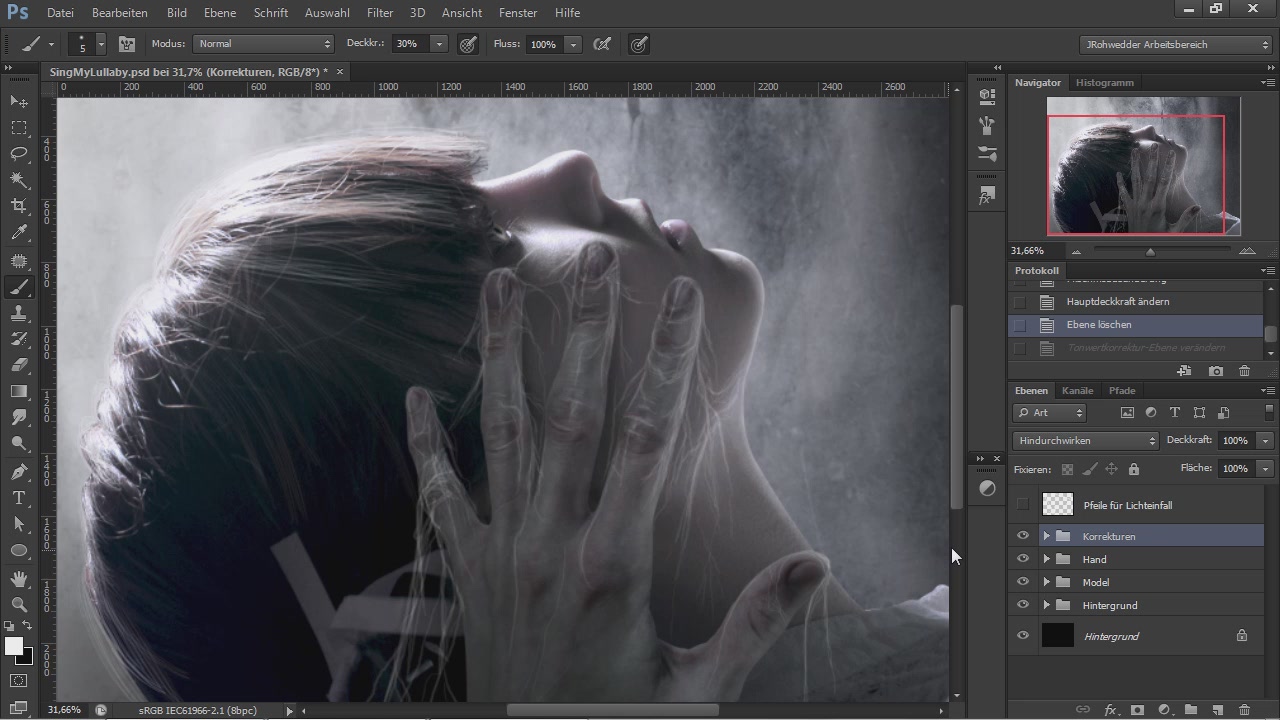
Task: Lock image pixels with brush icon
Action: pyautogui.click(x=1089, y=469)
